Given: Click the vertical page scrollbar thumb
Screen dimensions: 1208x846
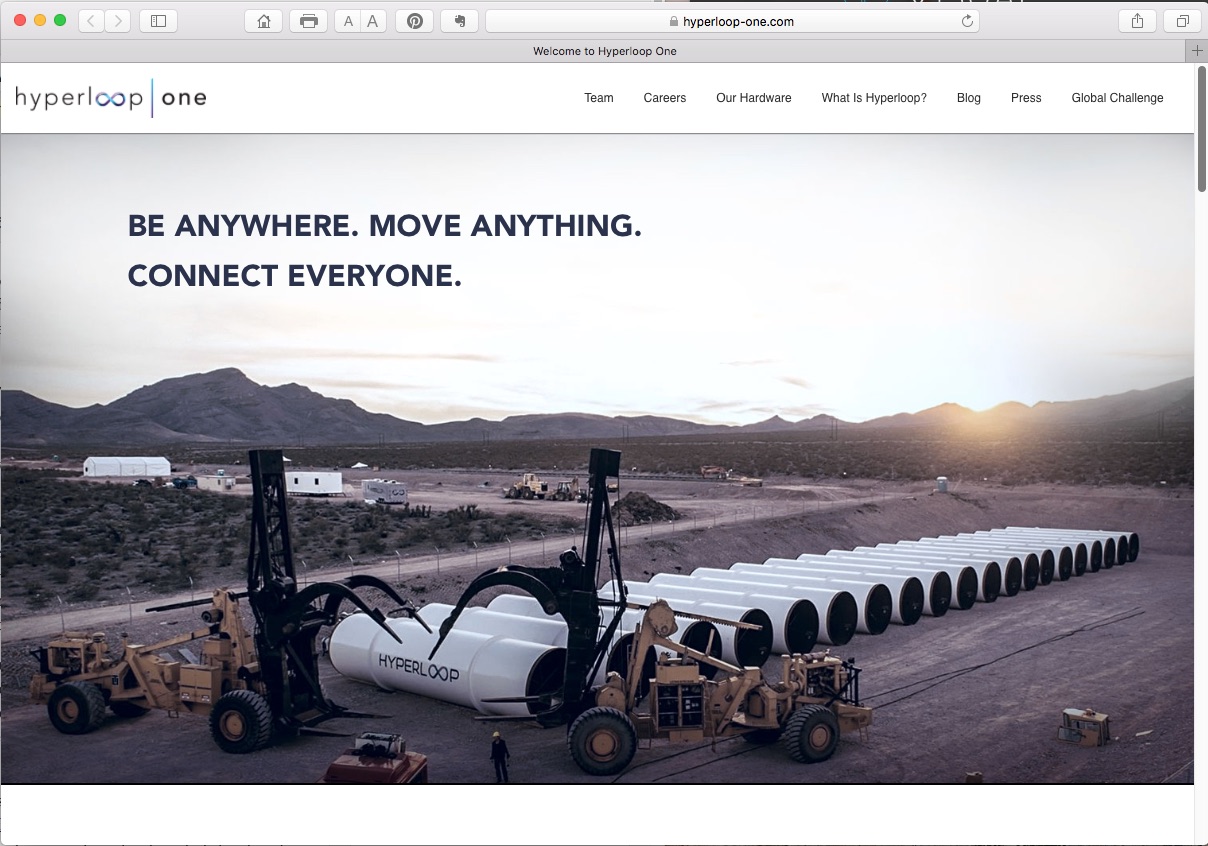Looking at the screenshot, I should coord(1201,129).
